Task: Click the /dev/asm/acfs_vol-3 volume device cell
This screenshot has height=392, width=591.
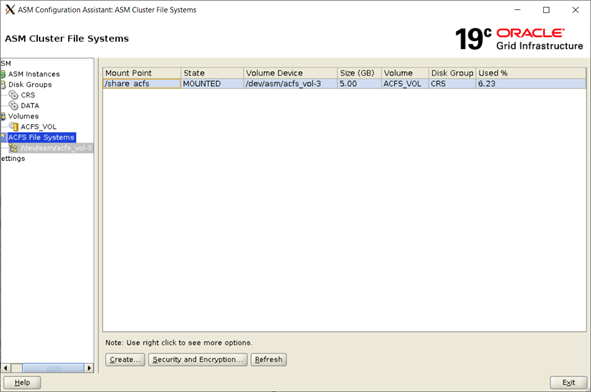Action: (x=291, y=84)
